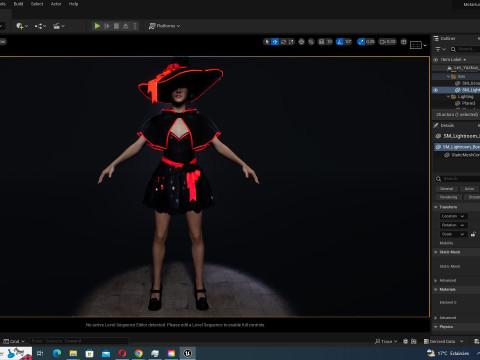Toggle rotation angle snapping
Screen dimensions: 480x360
coord(340,42)
